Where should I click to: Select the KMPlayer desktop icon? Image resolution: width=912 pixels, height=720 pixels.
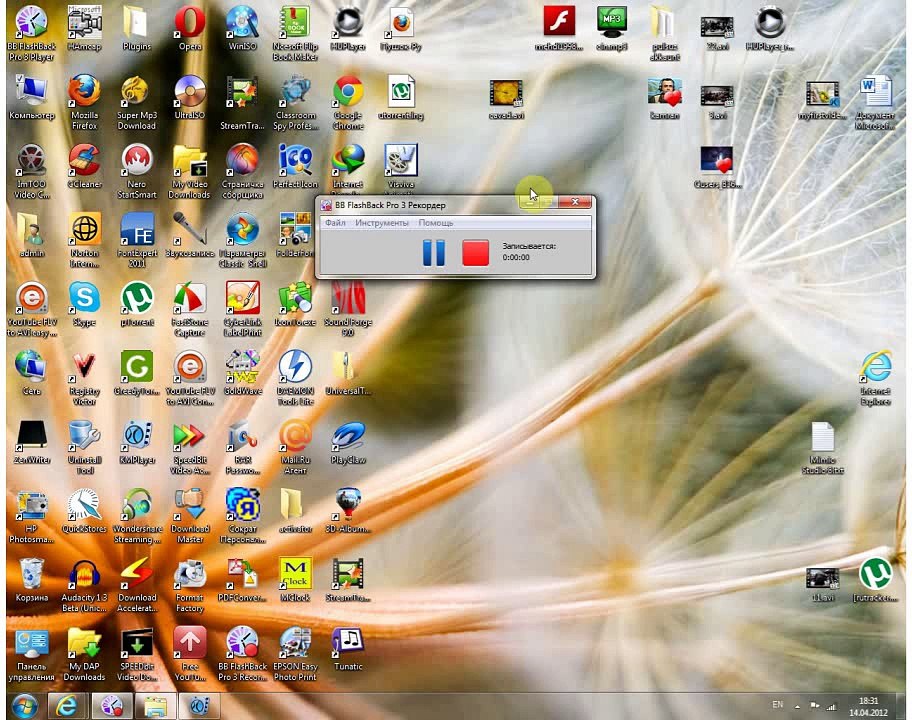pyautogui.click(x=137, y=442)
